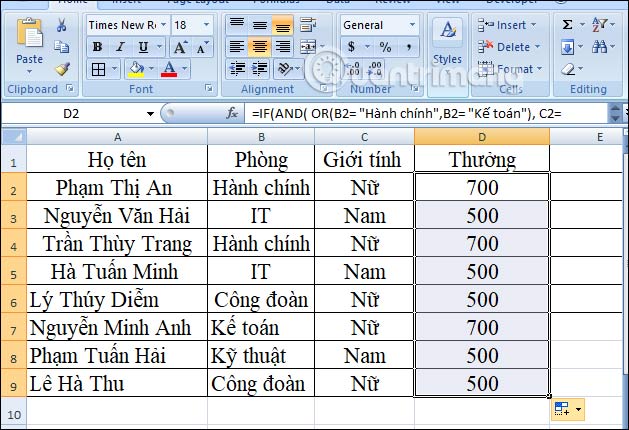Open Name Box dropdown

[x=150, y=114]
